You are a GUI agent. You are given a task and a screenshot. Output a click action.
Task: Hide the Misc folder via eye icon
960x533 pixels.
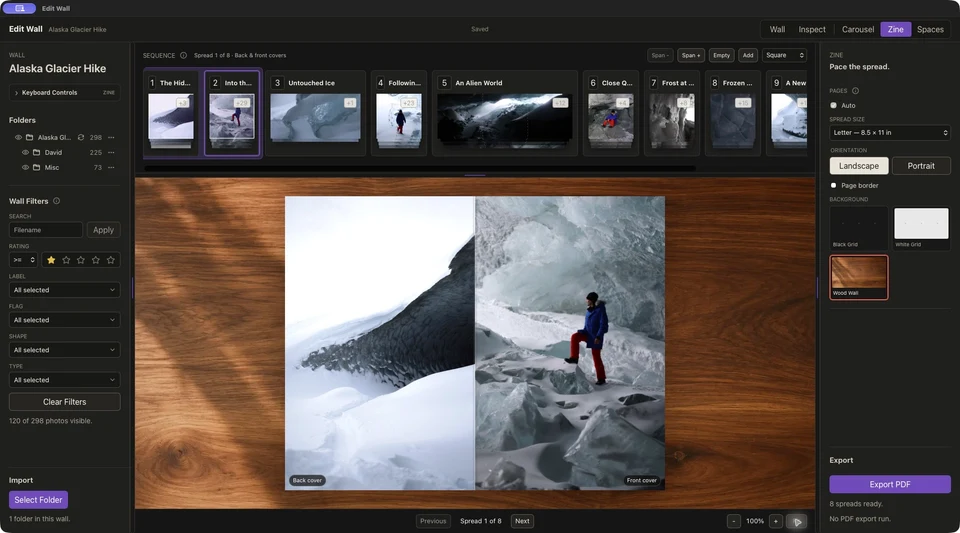pyautogui.click(x=25, y=168)
